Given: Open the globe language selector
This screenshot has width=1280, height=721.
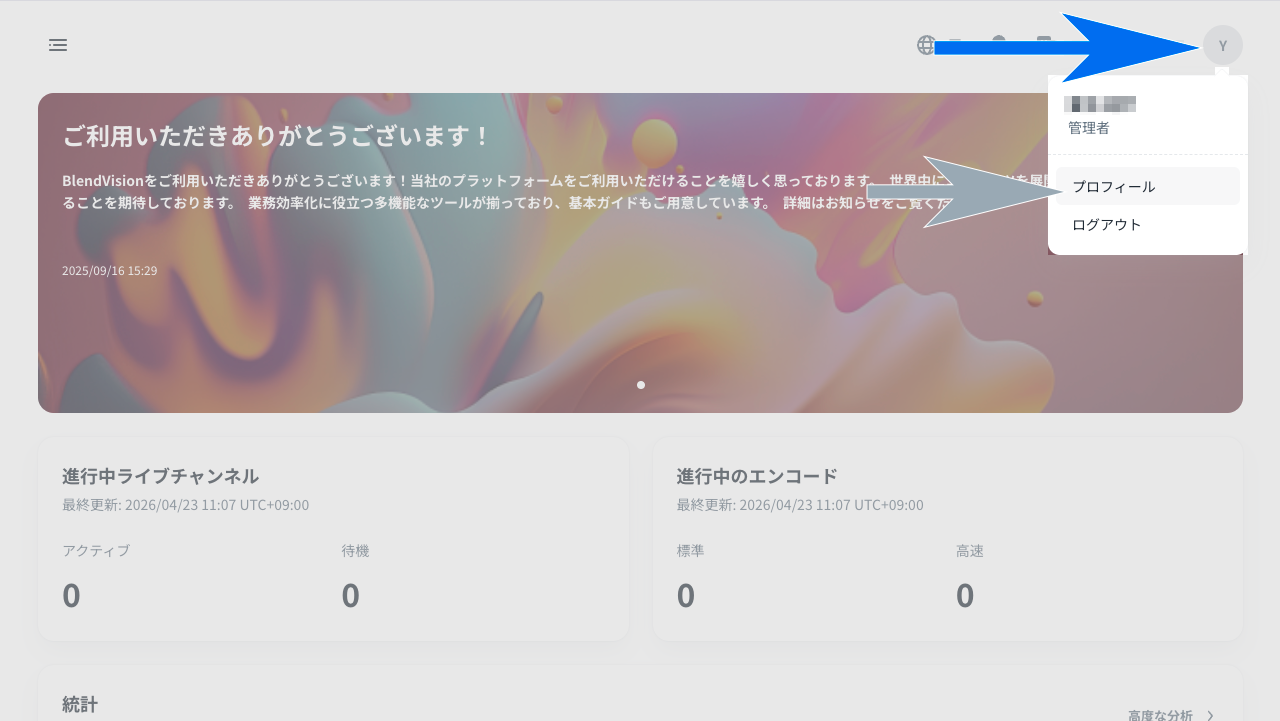Looking at the screenshot, I should (927, 45).
